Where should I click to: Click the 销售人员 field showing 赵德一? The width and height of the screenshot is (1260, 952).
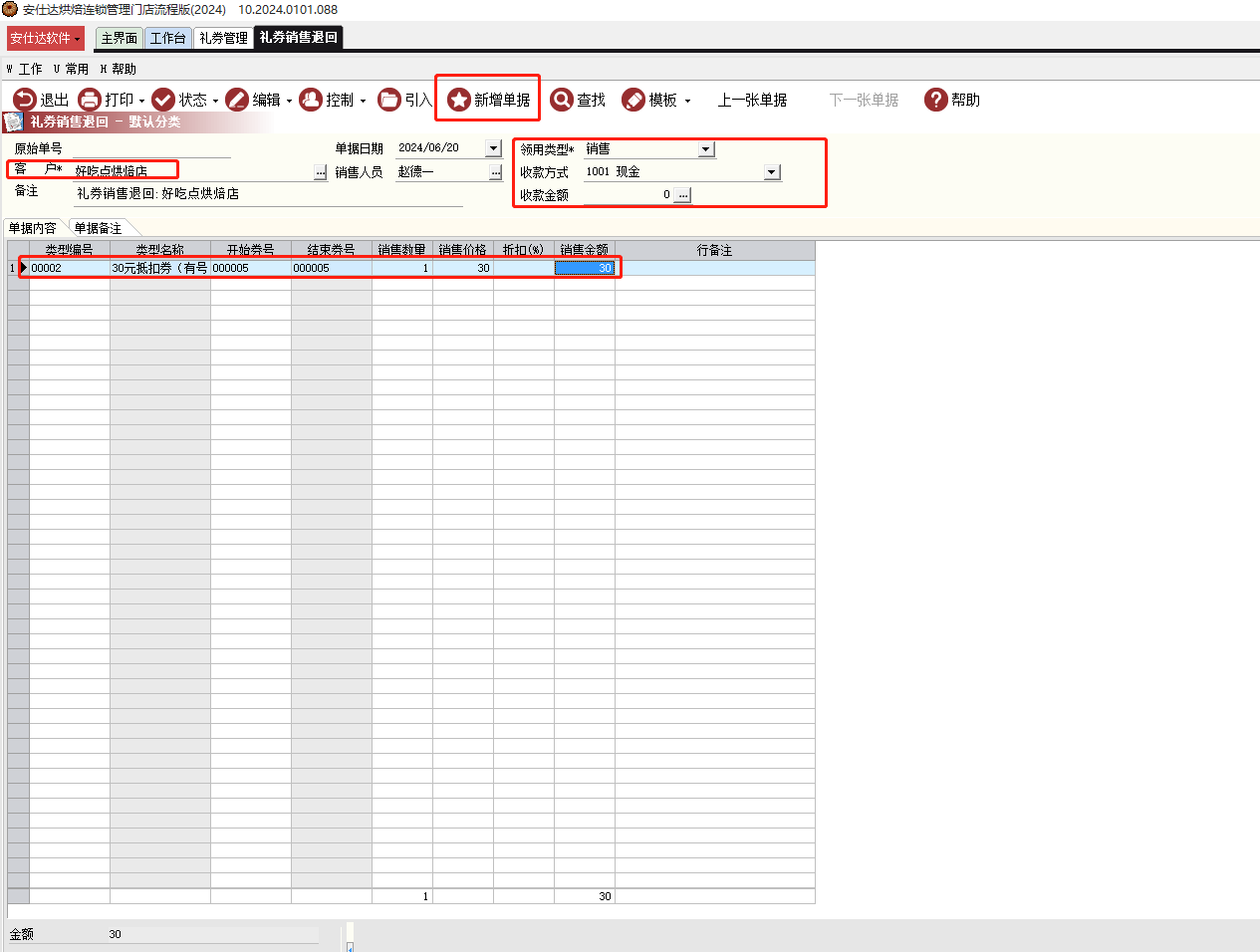441,171
